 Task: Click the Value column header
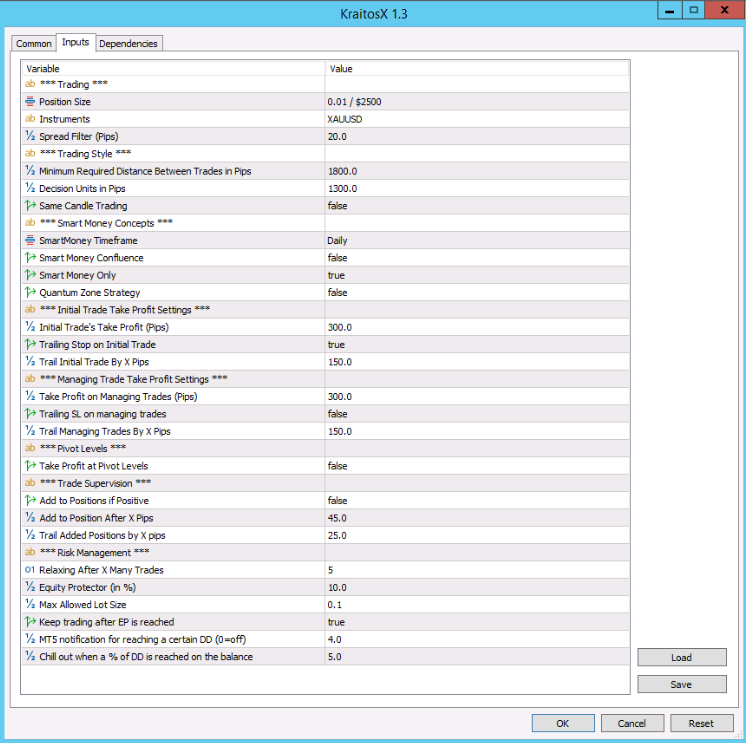click(477, 68)
